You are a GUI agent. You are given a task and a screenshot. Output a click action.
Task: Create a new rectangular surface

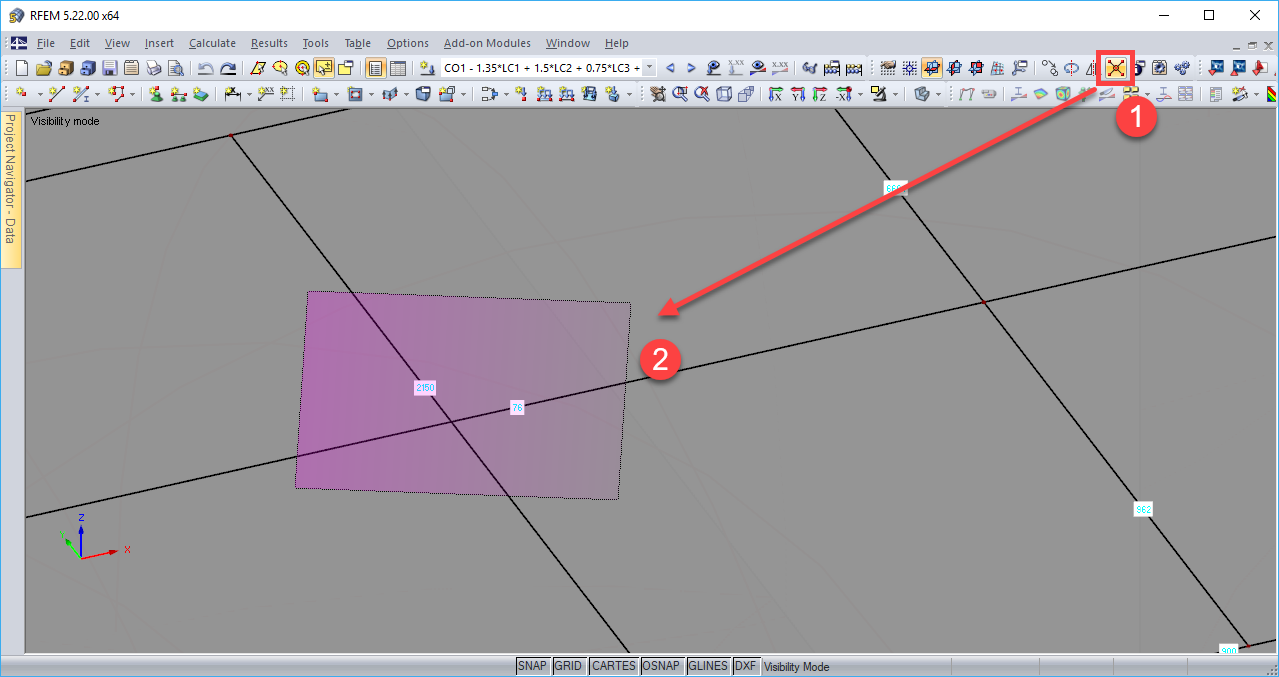click(318, 94)
